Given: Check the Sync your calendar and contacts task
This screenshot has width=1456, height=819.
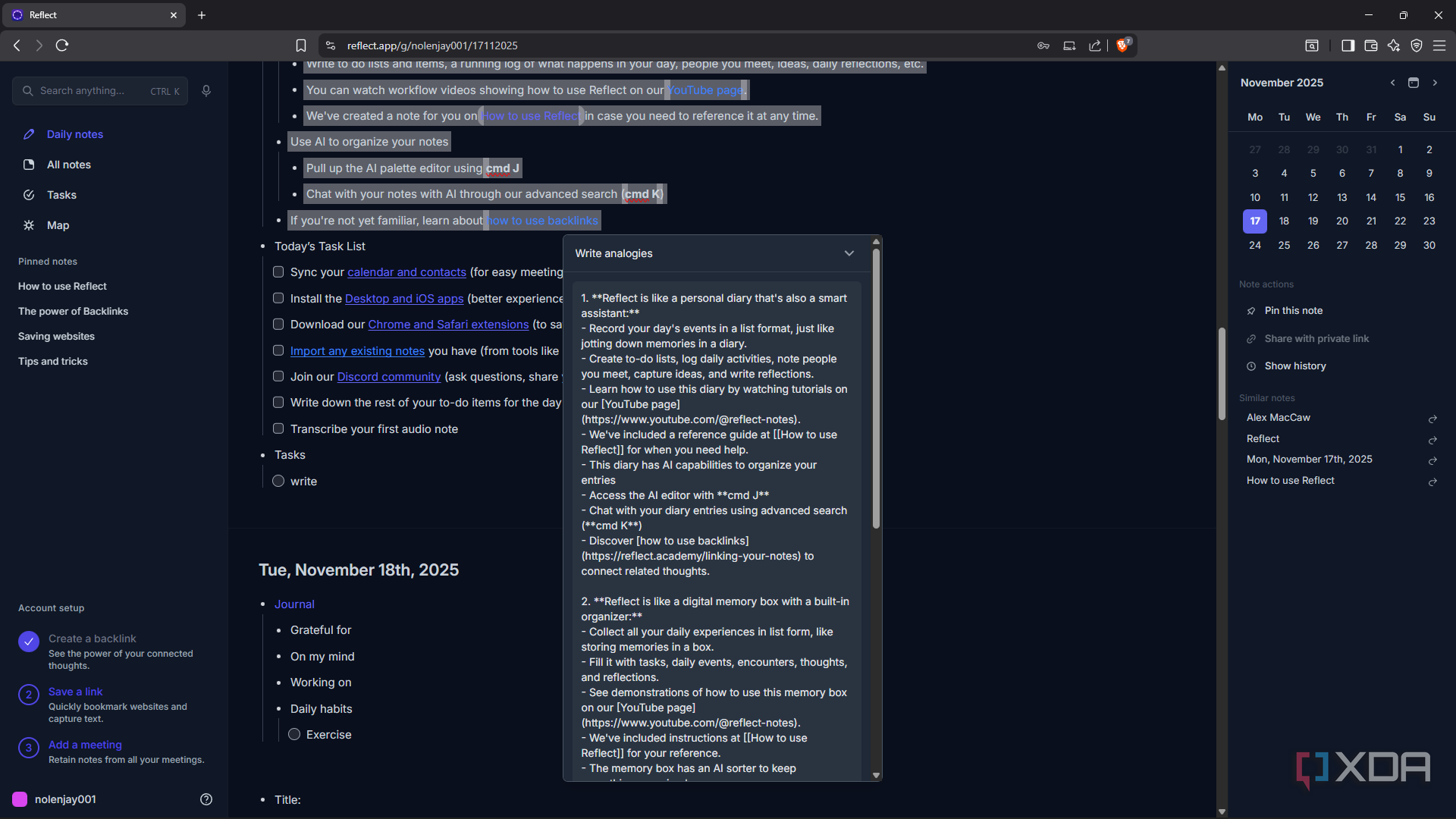Looking at the screenshot, I should (x=278, y=271).
